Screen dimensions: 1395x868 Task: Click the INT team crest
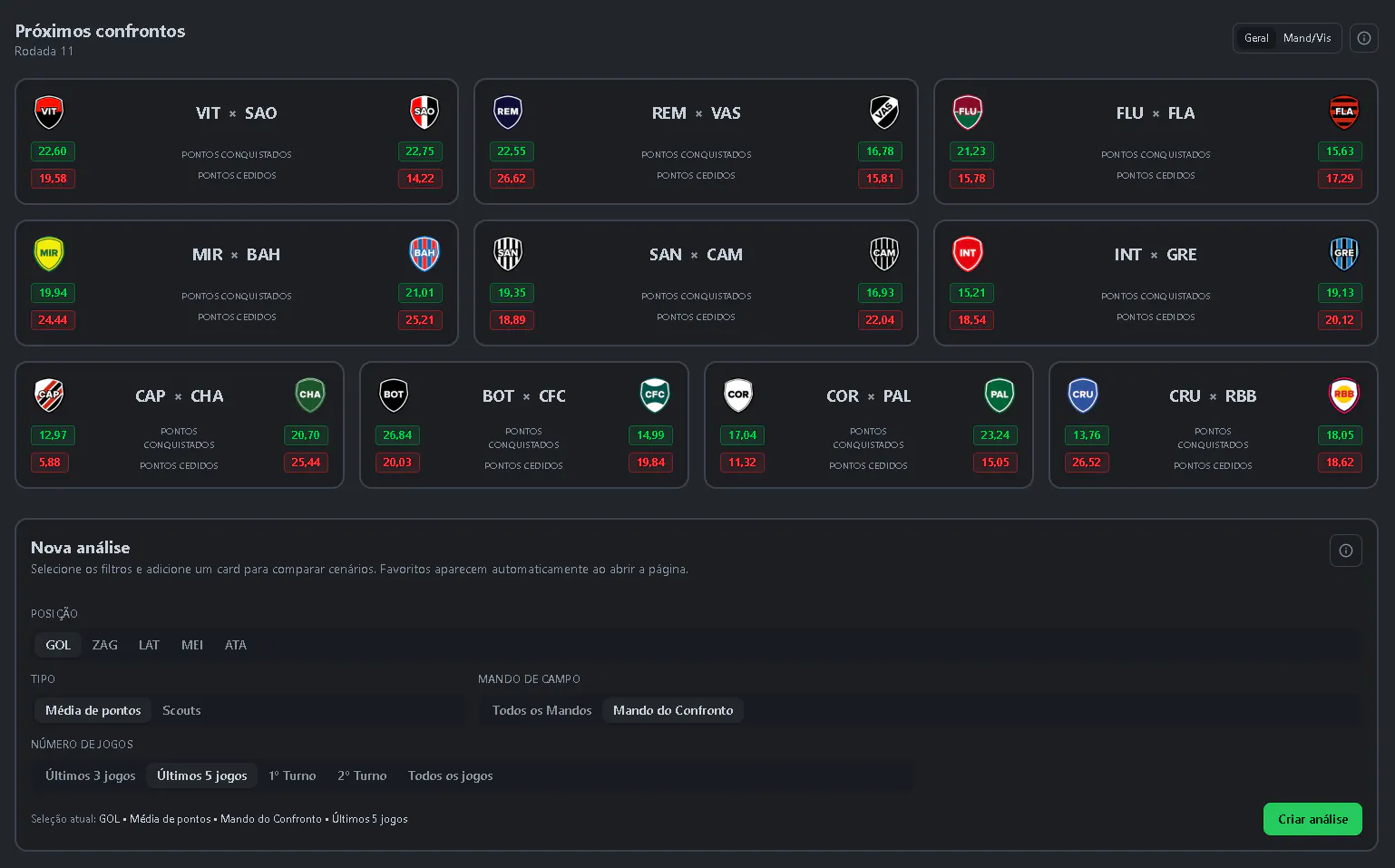968,253
